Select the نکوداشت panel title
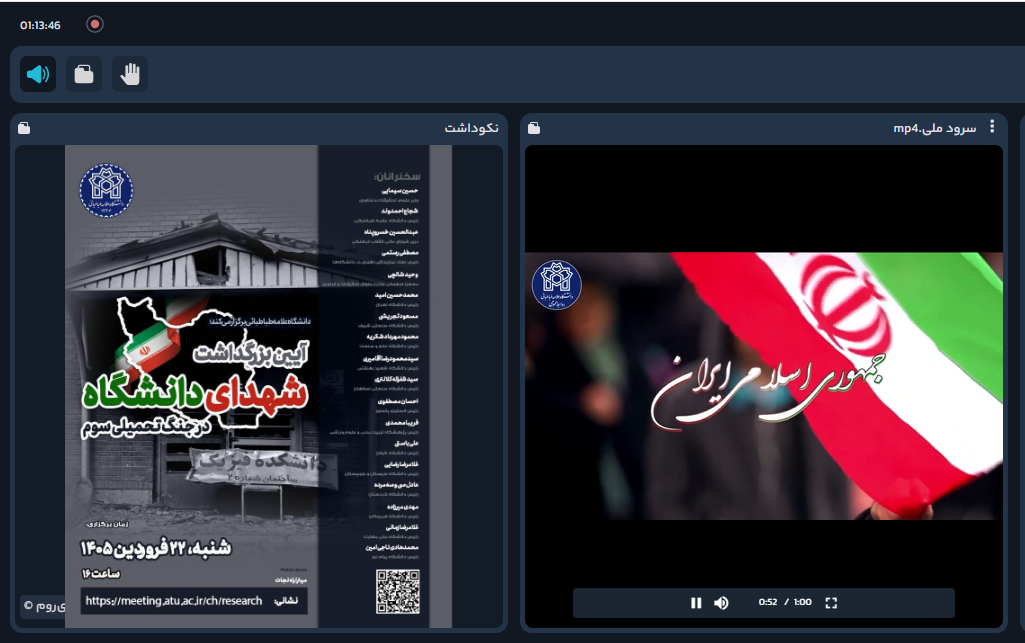The width and height of the screenshot is (1025, 643). pyautogui.click(x=471, y=128)
